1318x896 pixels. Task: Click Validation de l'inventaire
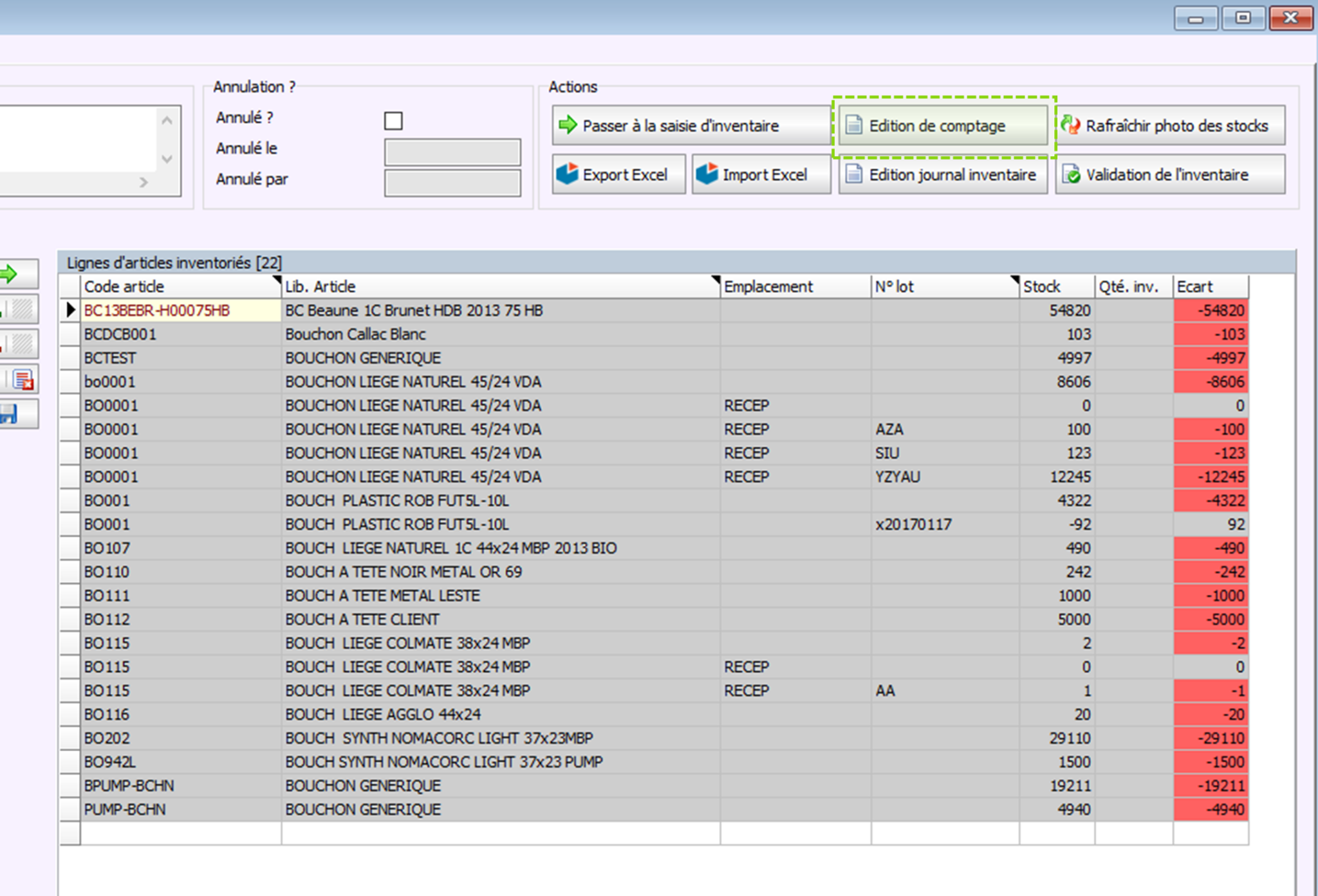pyautogui.click(x=1169, y=175)
